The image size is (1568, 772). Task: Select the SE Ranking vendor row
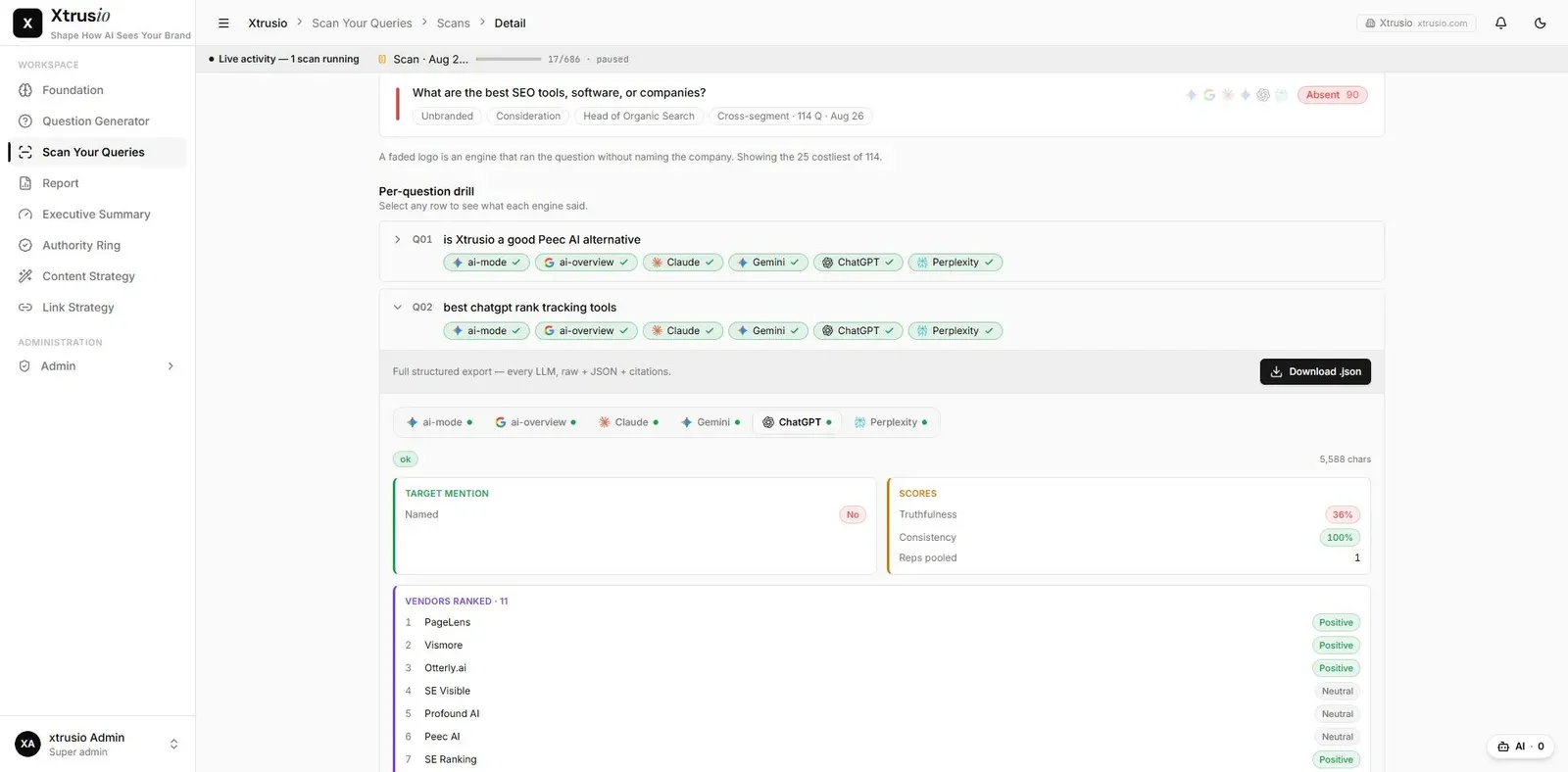tap(882, 760)
